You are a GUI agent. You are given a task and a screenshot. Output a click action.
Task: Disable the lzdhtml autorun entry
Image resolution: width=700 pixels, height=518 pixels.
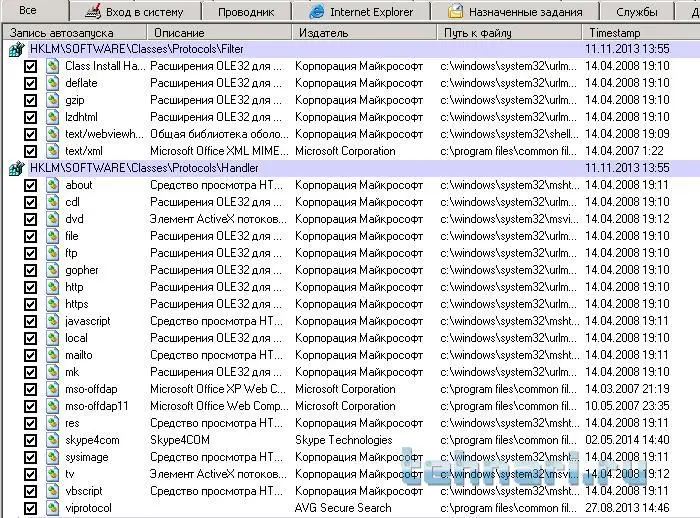click(x=30, y=117)
